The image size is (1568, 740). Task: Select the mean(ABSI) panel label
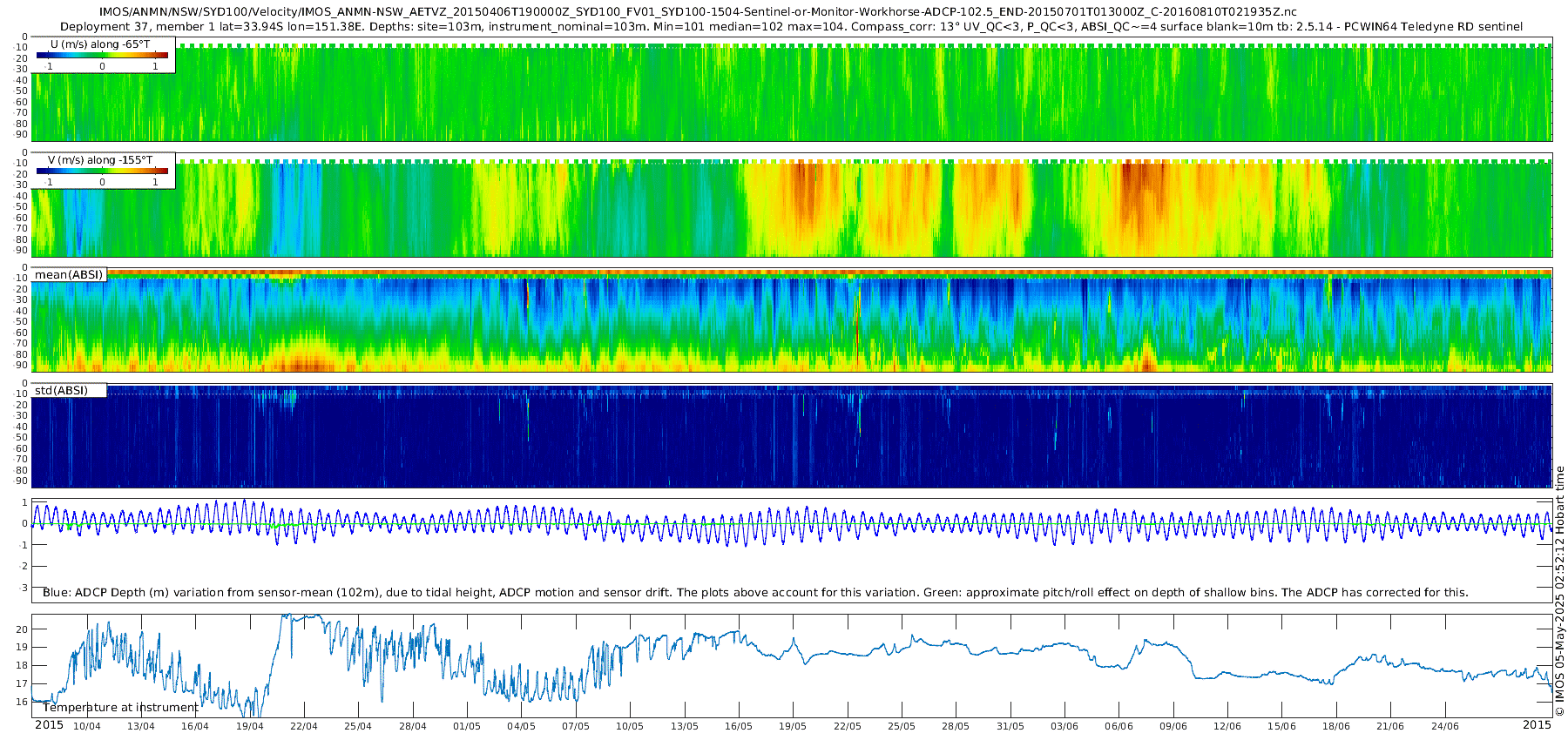[x=69, y=274]
